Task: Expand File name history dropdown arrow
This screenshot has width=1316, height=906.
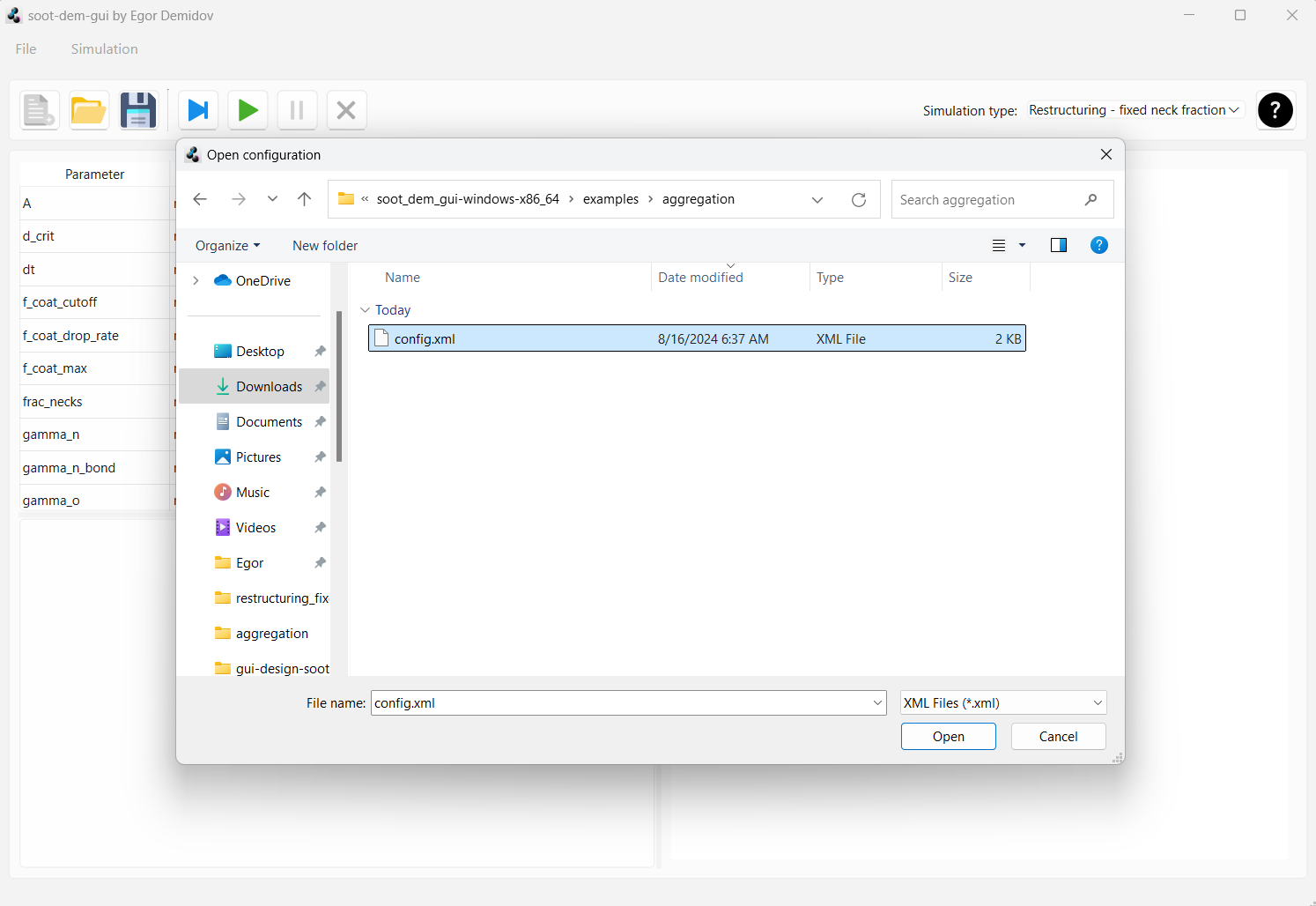Action: [x=878, y=702]
